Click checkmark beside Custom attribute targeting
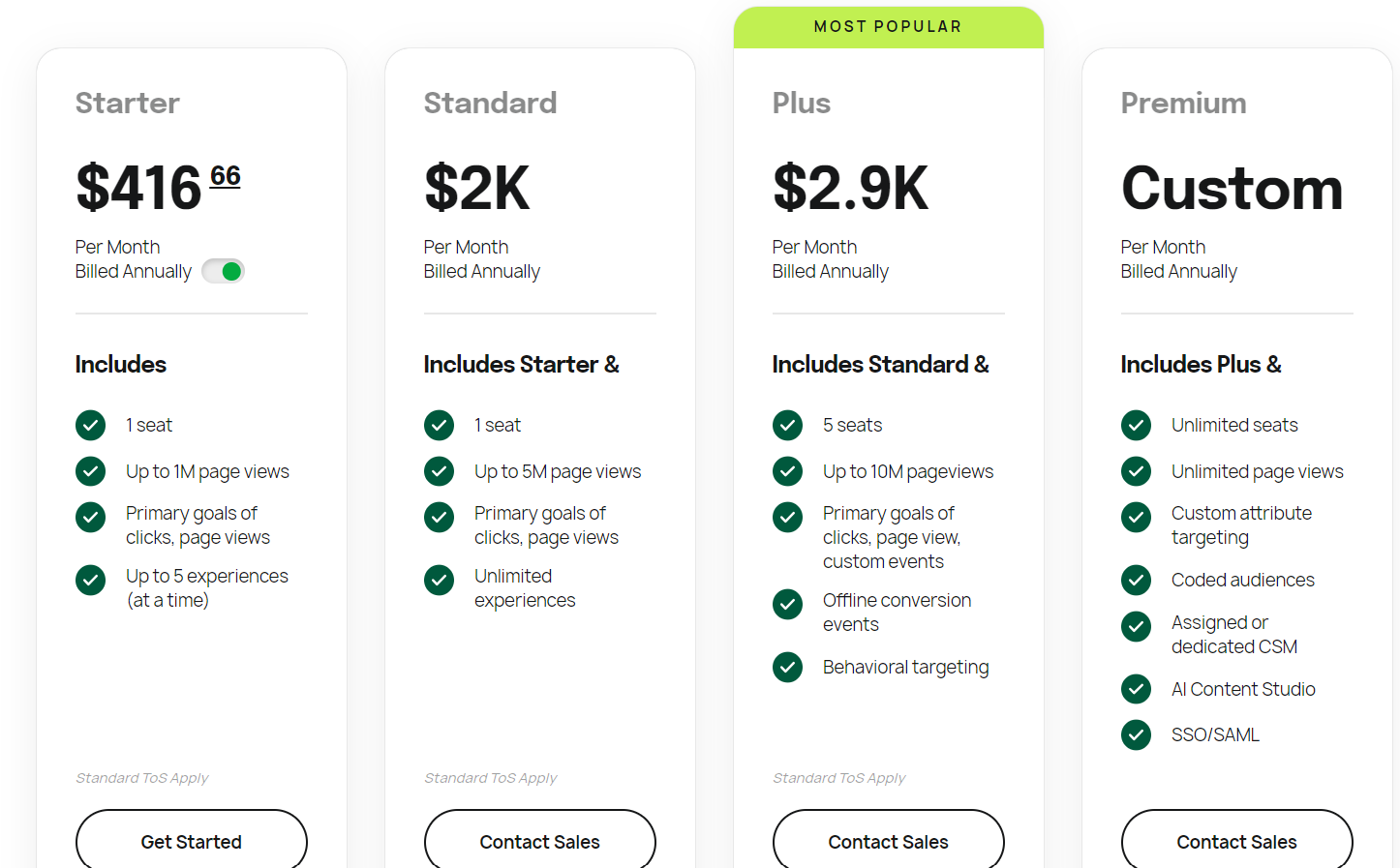The width and height of the screenshot is (1400, 868). click(x=1137, y=518)
